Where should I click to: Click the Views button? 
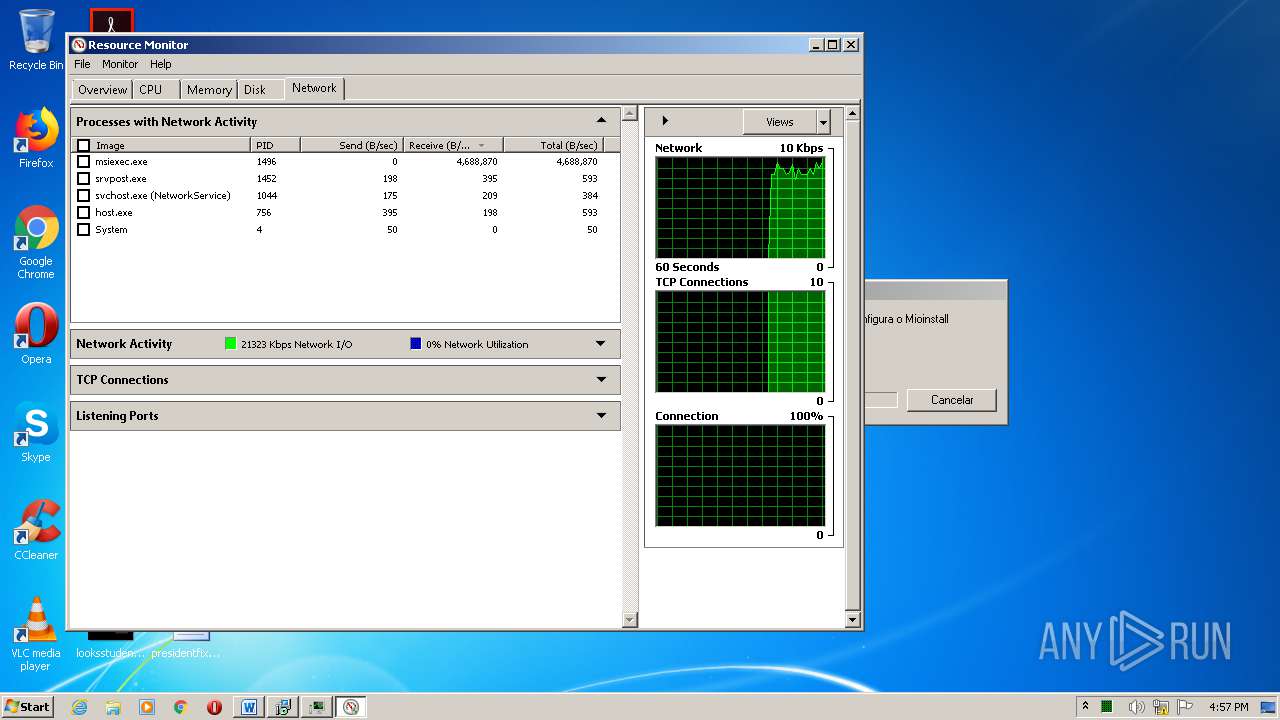click(x=780, y=122)
